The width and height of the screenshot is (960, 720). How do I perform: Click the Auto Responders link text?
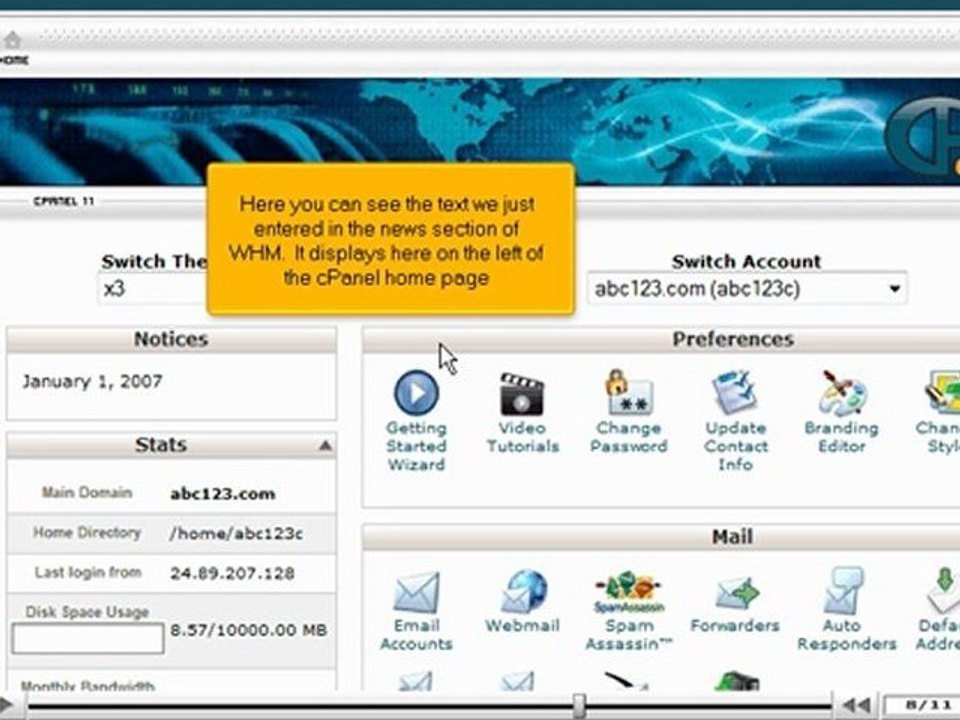pos(847,635)
